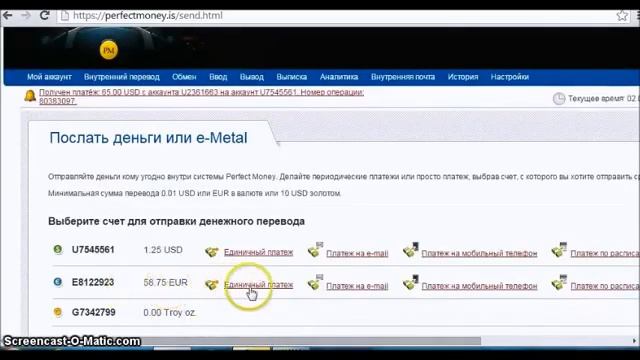
Task: Open Внутренняя почта menu item
Action: [x=403, y=77]
